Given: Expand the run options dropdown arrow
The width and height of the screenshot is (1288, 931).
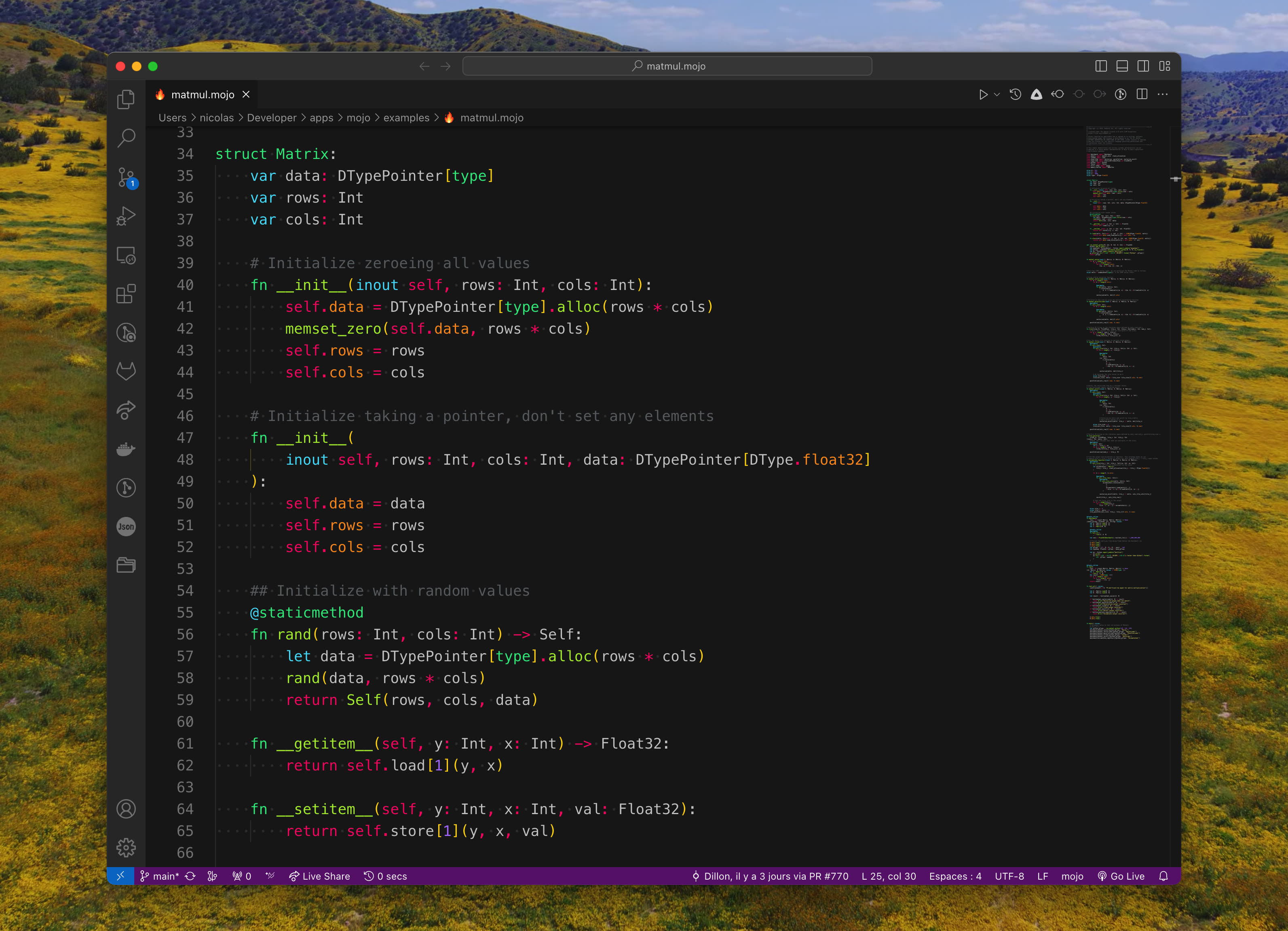Looking at the screenshot, I should [x=997, y=95].
